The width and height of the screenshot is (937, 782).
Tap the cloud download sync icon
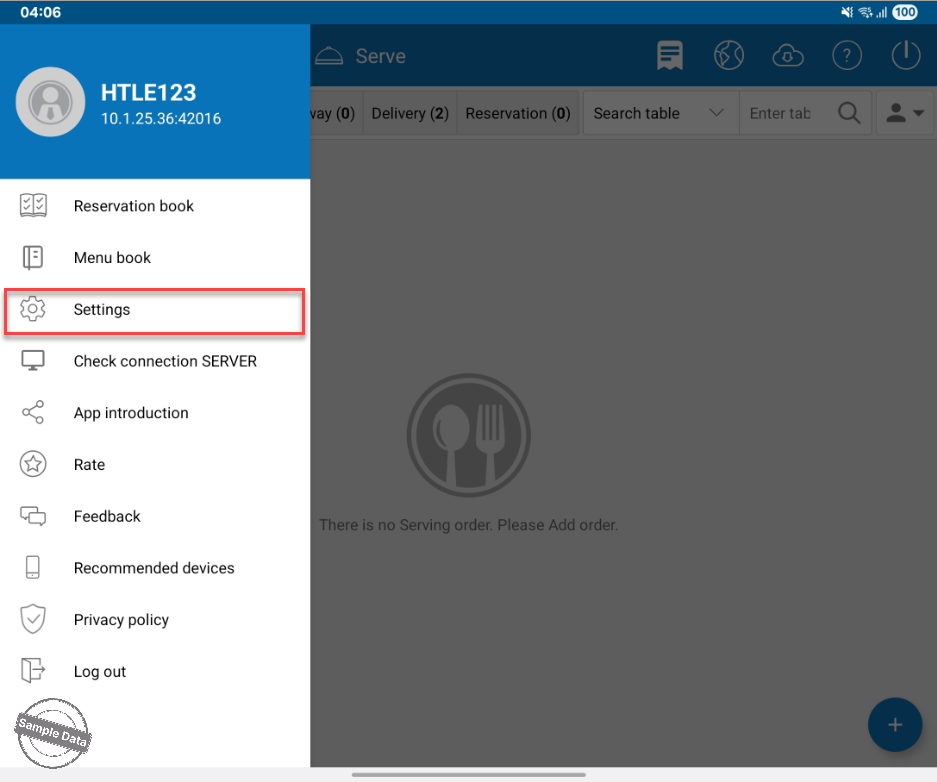[788, 56]
